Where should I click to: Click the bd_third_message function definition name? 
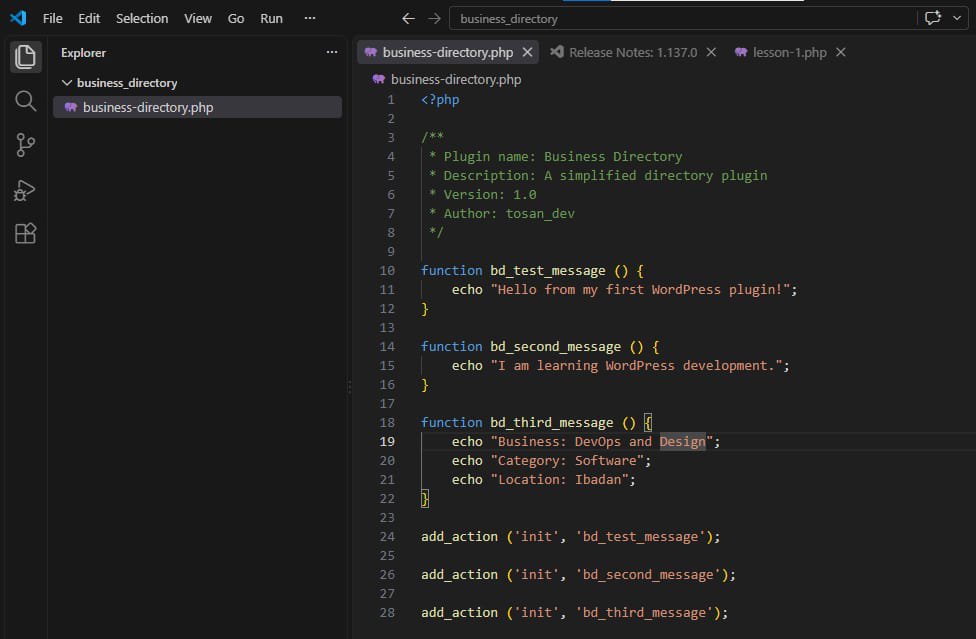[551, 422]
